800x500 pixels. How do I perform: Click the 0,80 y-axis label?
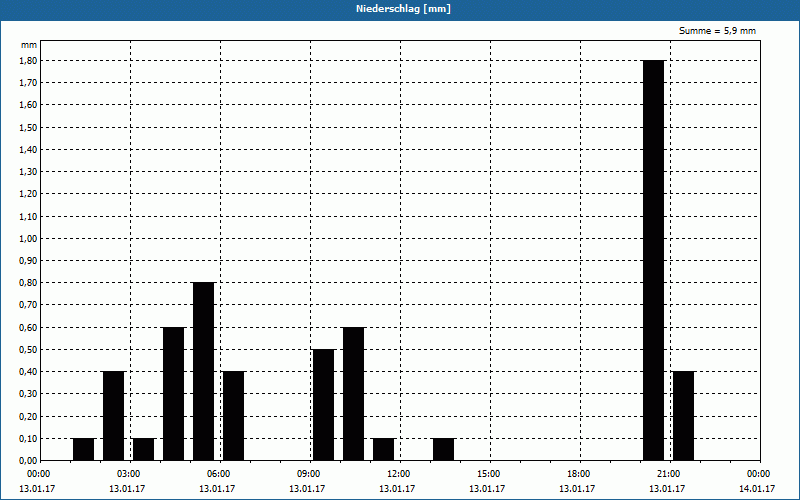coord(28,283)
